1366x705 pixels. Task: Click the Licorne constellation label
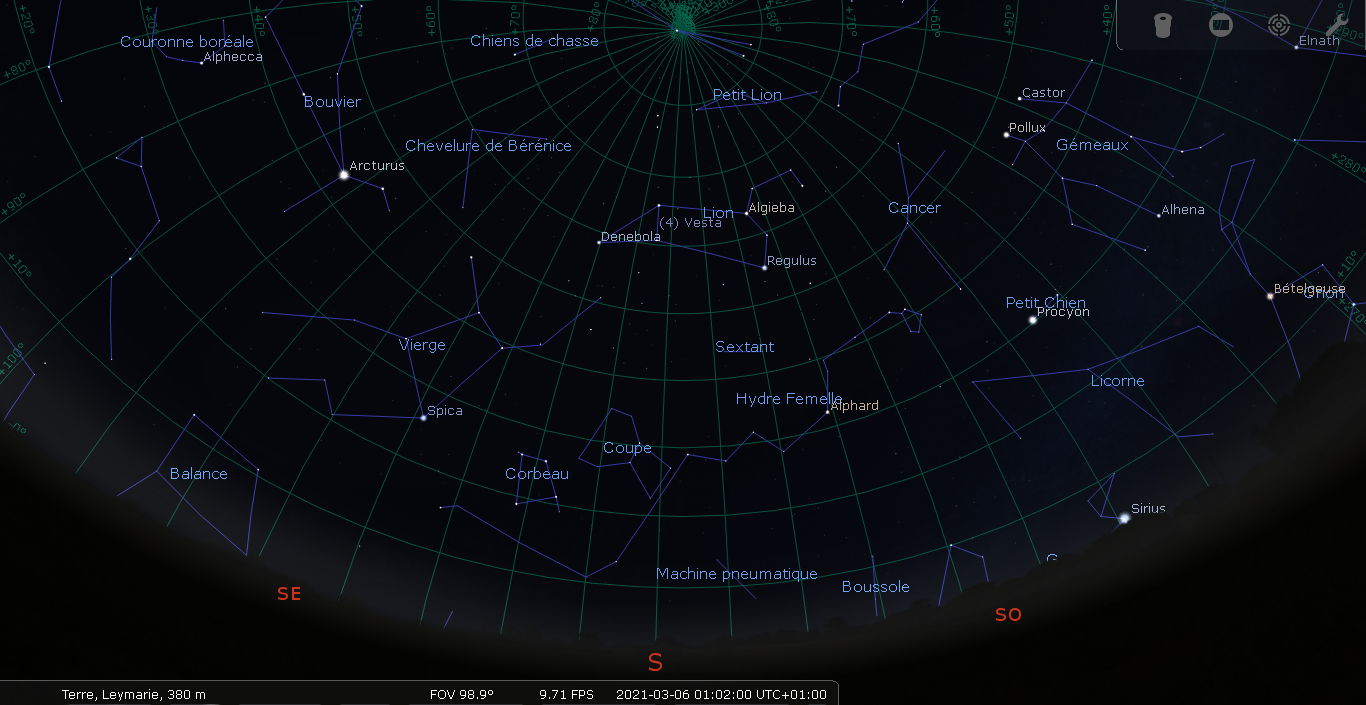[x=1117, y=381]
